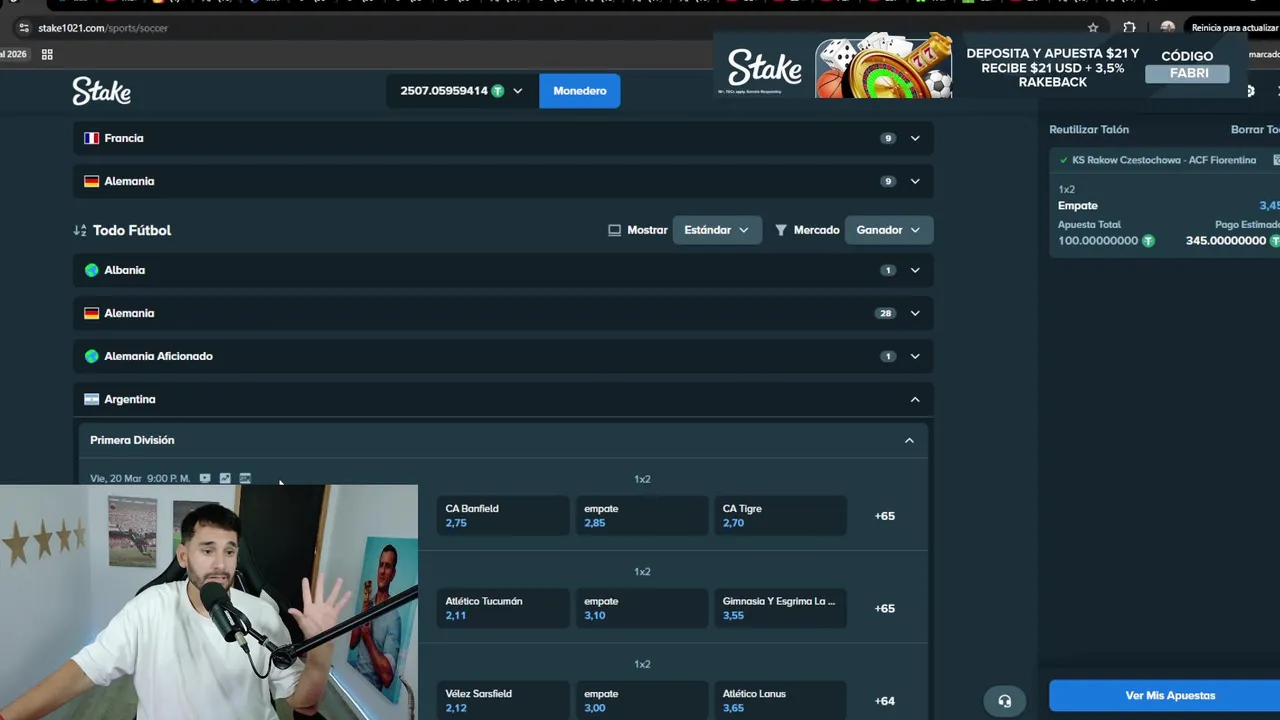Open the bookmarks bar apps grid icon
The image size is (1280, 720).
point(47,54)
